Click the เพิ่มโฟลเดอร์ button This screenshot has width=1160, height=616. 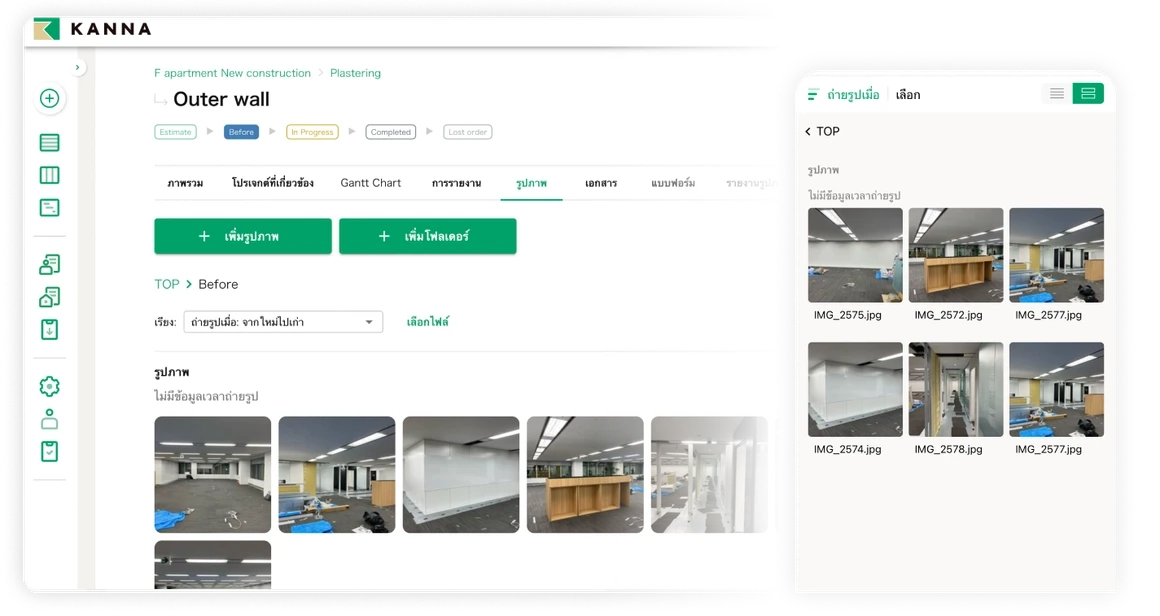(428, 236)
